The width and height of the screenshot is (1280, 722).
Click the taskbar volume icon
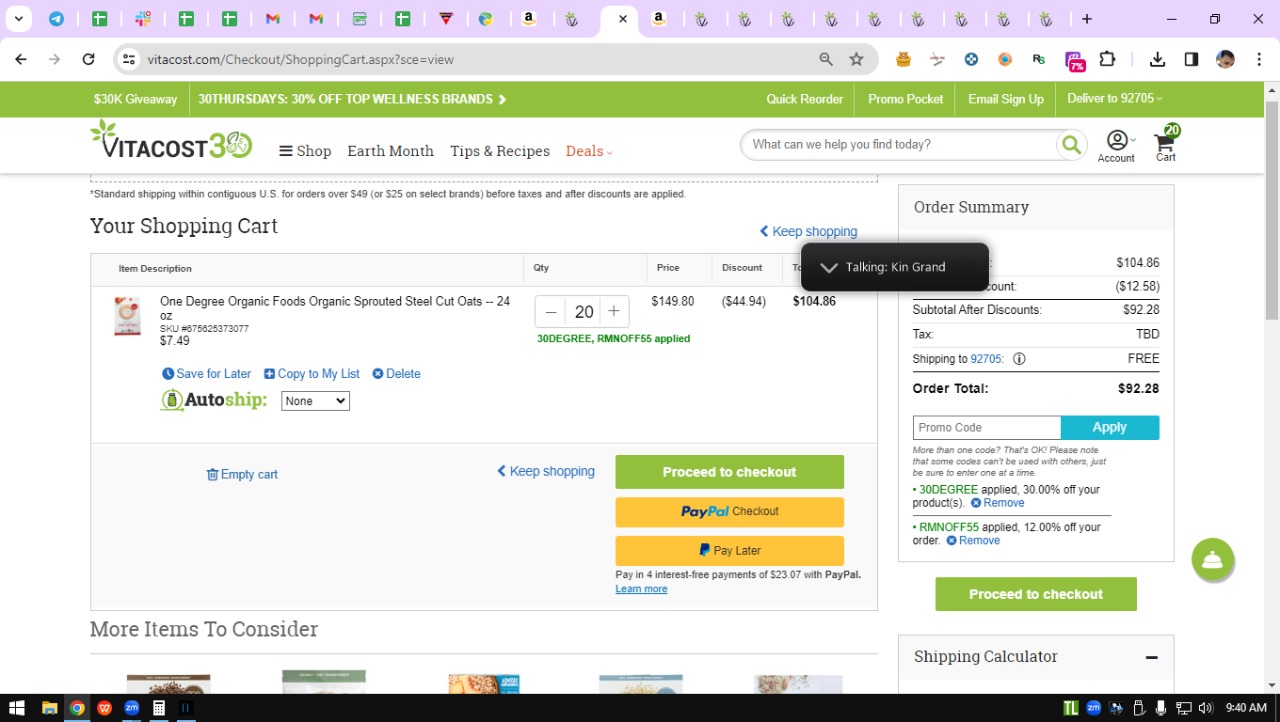[1204, 708]
